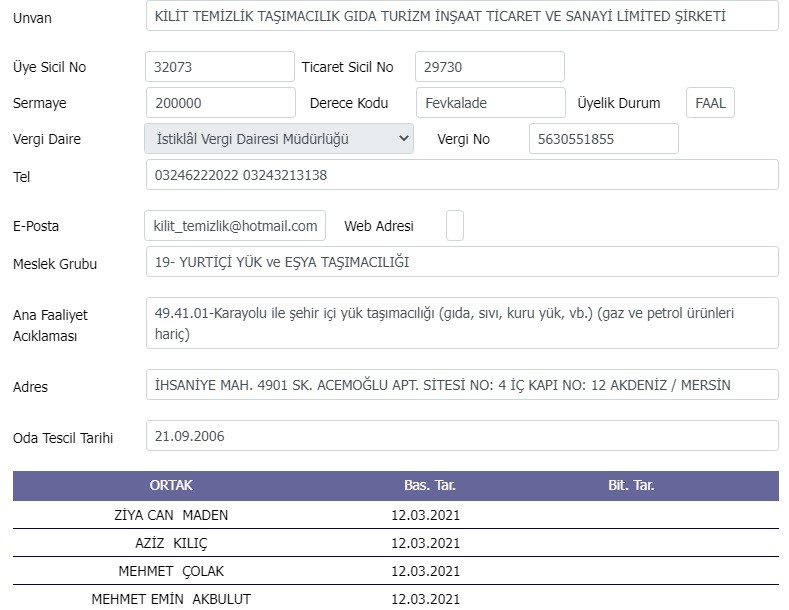Click start date 12.03.2021 for AZİZ KILIÇ
Image resolution: width=789 pixels, height=610 pixels.
426,544
